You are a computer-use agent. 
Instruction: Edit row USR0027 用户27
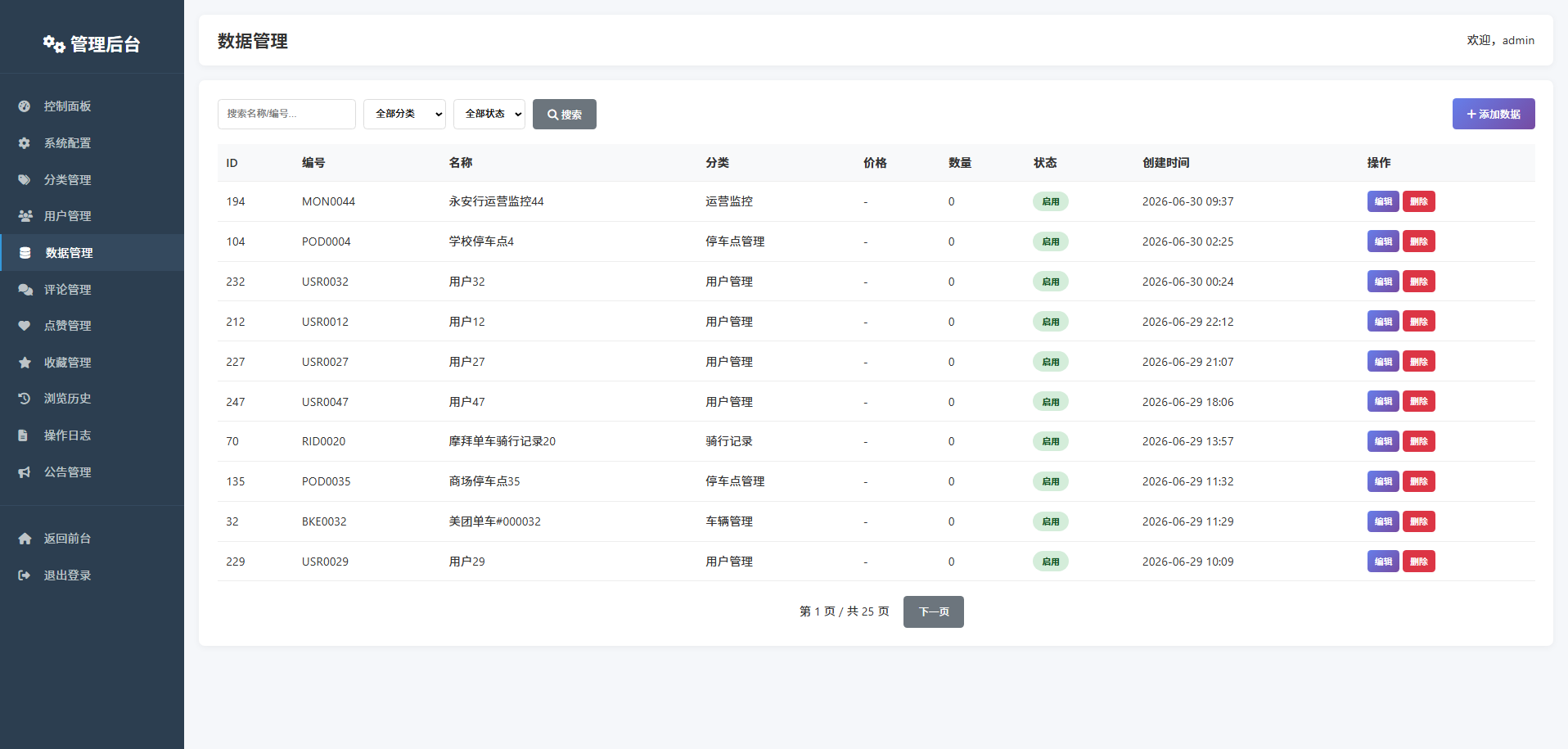coord(1383,362)
